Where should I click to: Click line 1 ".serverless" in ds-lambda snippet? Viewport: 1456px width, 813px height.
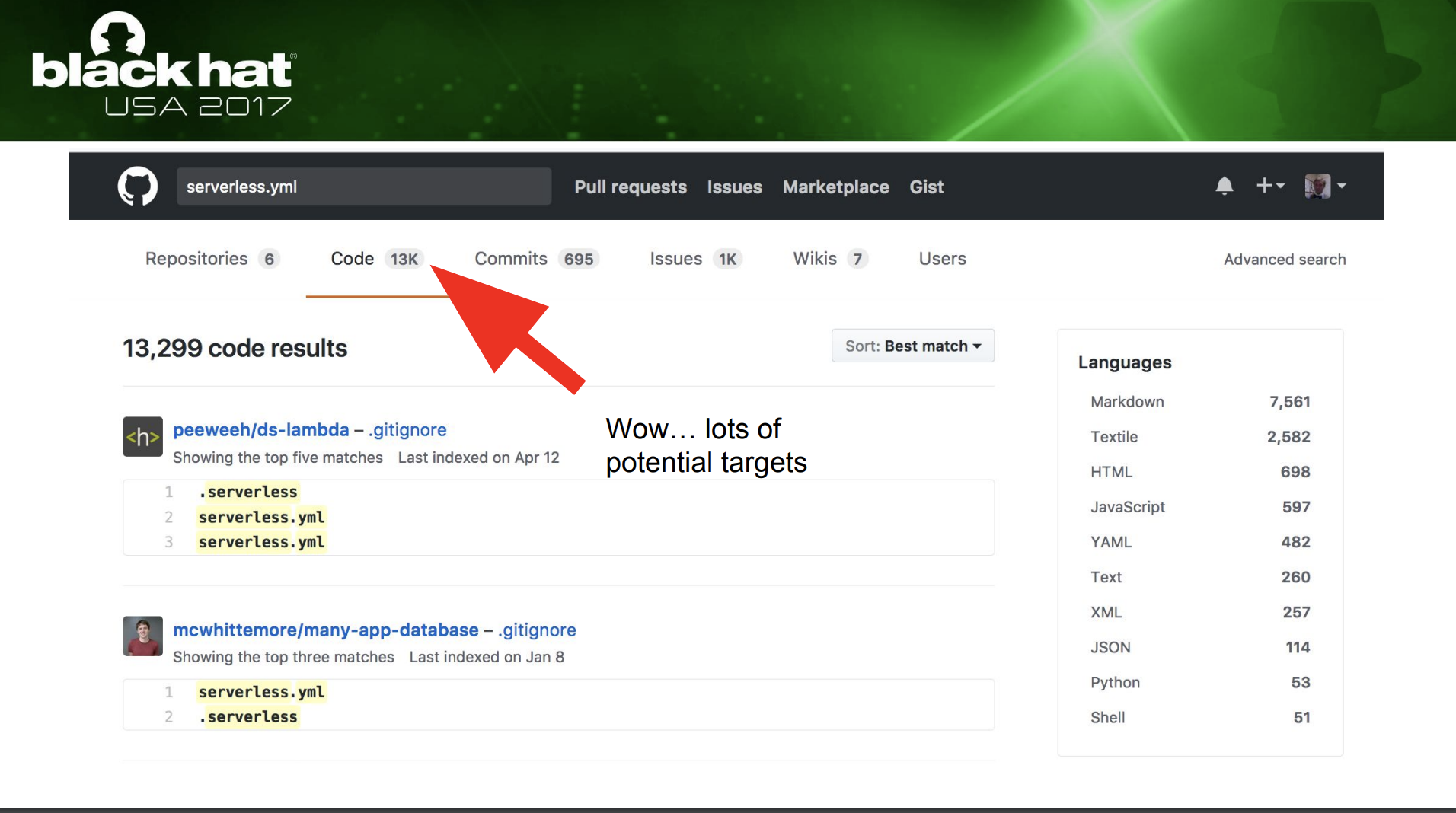coord(248,493)
